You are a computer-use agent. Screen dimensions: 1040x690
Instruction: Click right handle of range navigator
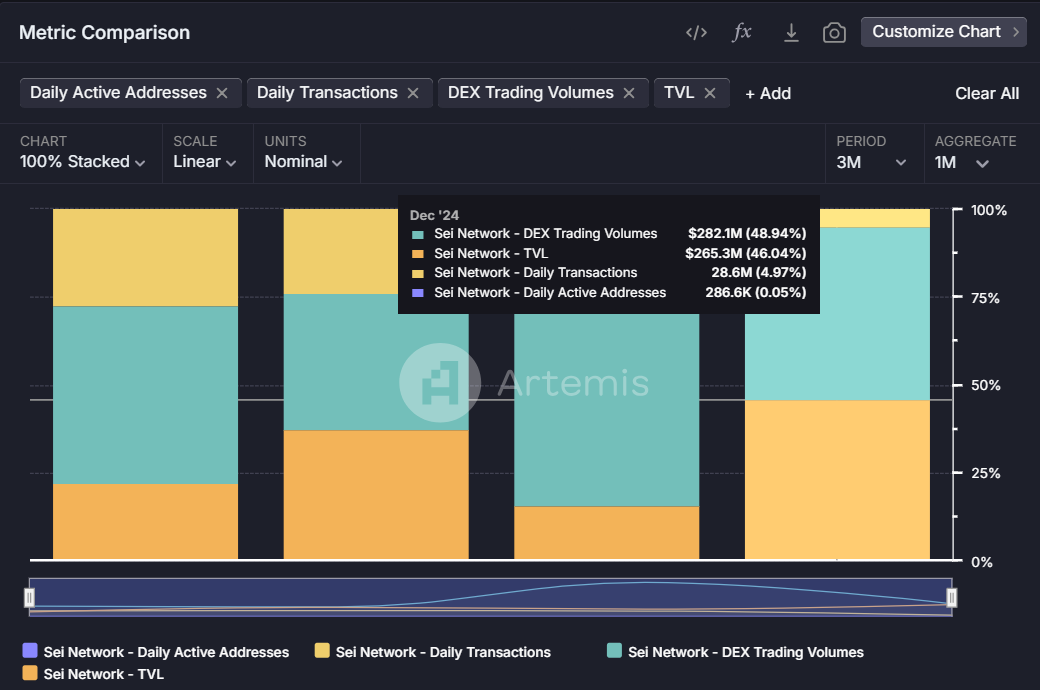952,598
